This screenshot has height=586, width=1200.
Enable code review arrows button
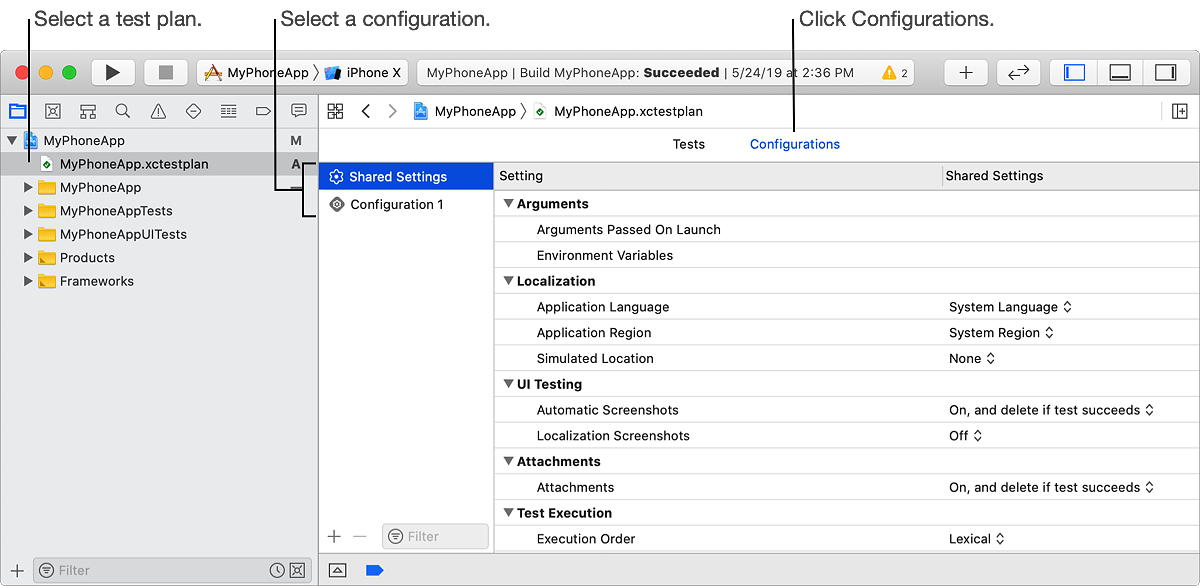tap(1018, 72)
